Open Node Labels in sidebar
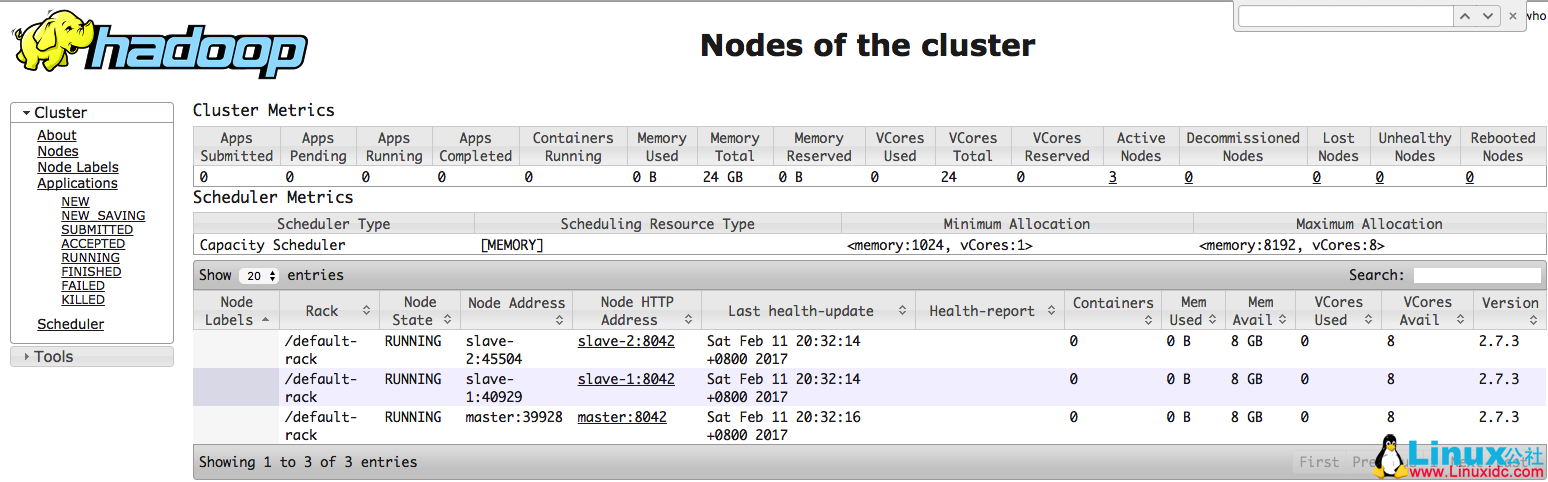This screenshot has width=1548, height=482. point(78,167)
